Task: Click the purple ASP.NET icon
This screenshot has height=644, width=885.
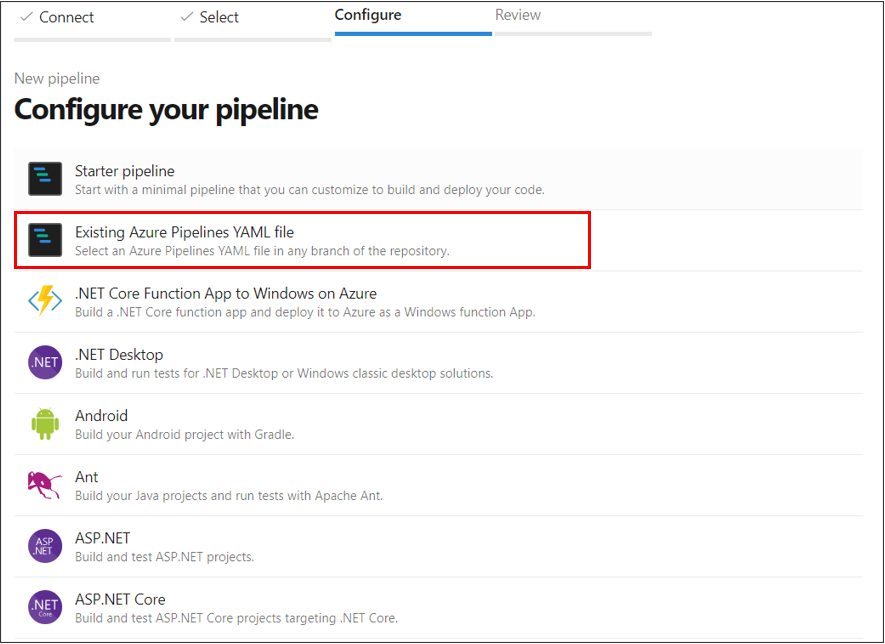Action: pyautogui.click(x=45, y=546)
